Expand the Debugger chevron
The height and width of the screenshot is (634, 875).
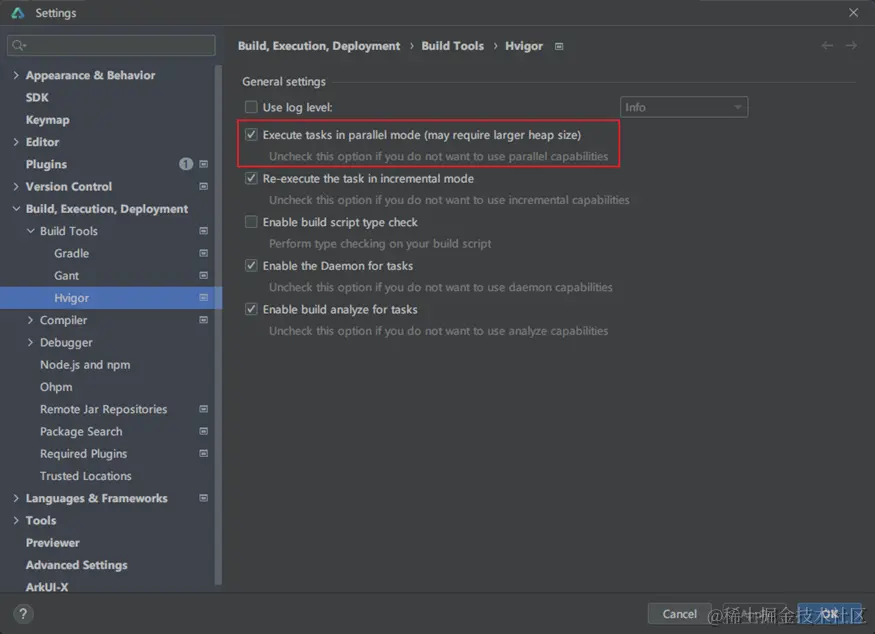coord(30,342)
